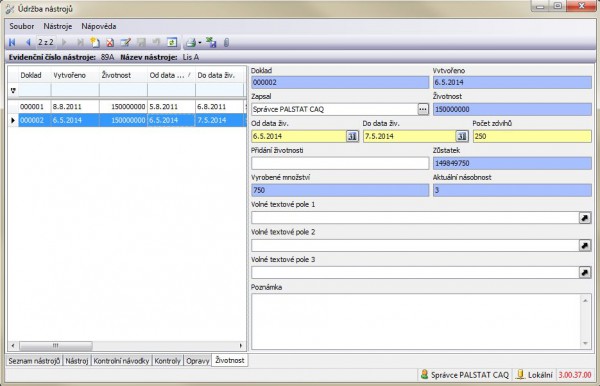The image size is (600, 386).
Task: Go to next record arrow
Action: (64, 42)
